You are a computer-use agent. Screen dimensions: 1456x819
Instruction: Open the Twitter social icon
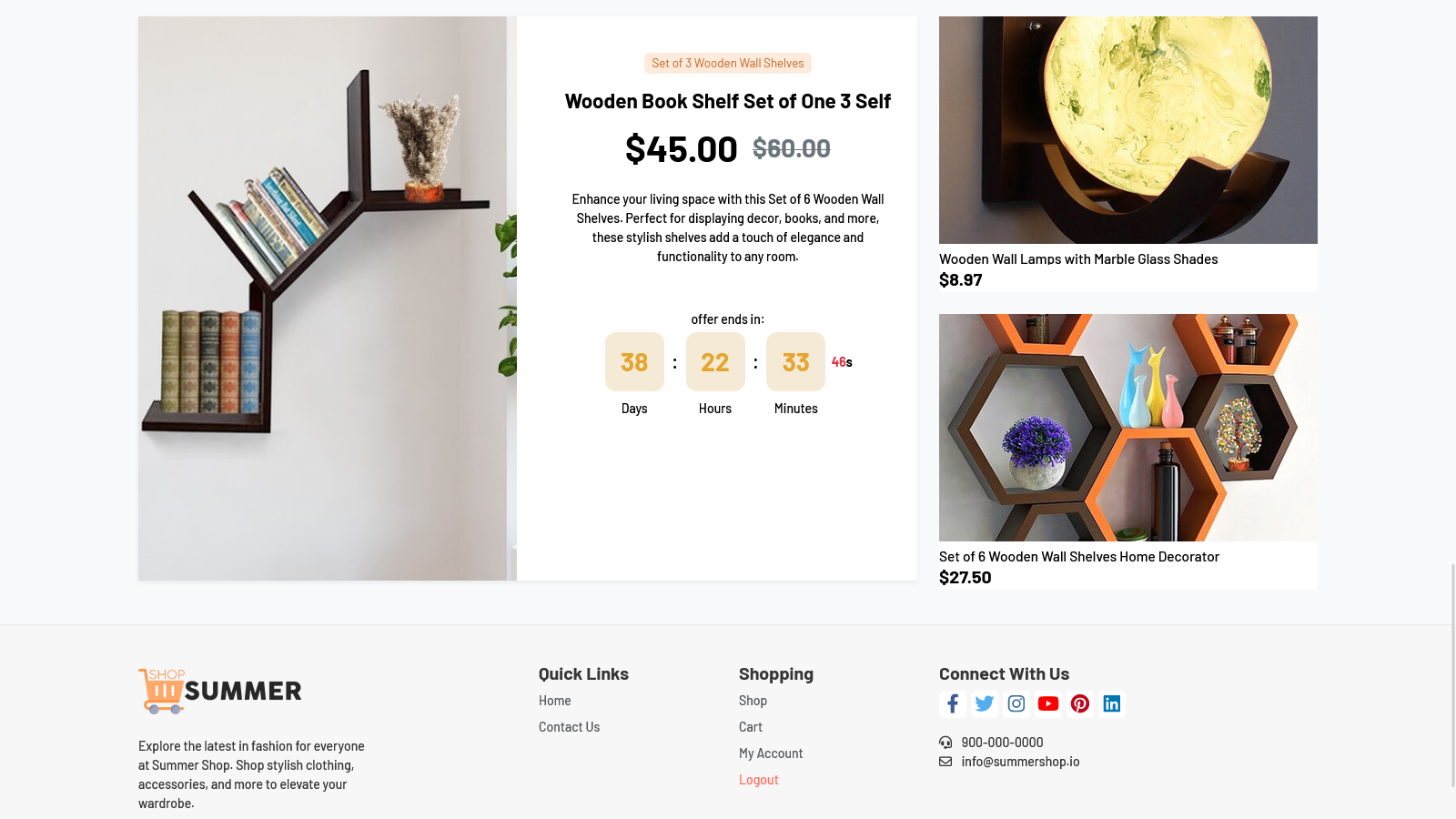click(x=984, y=703)
